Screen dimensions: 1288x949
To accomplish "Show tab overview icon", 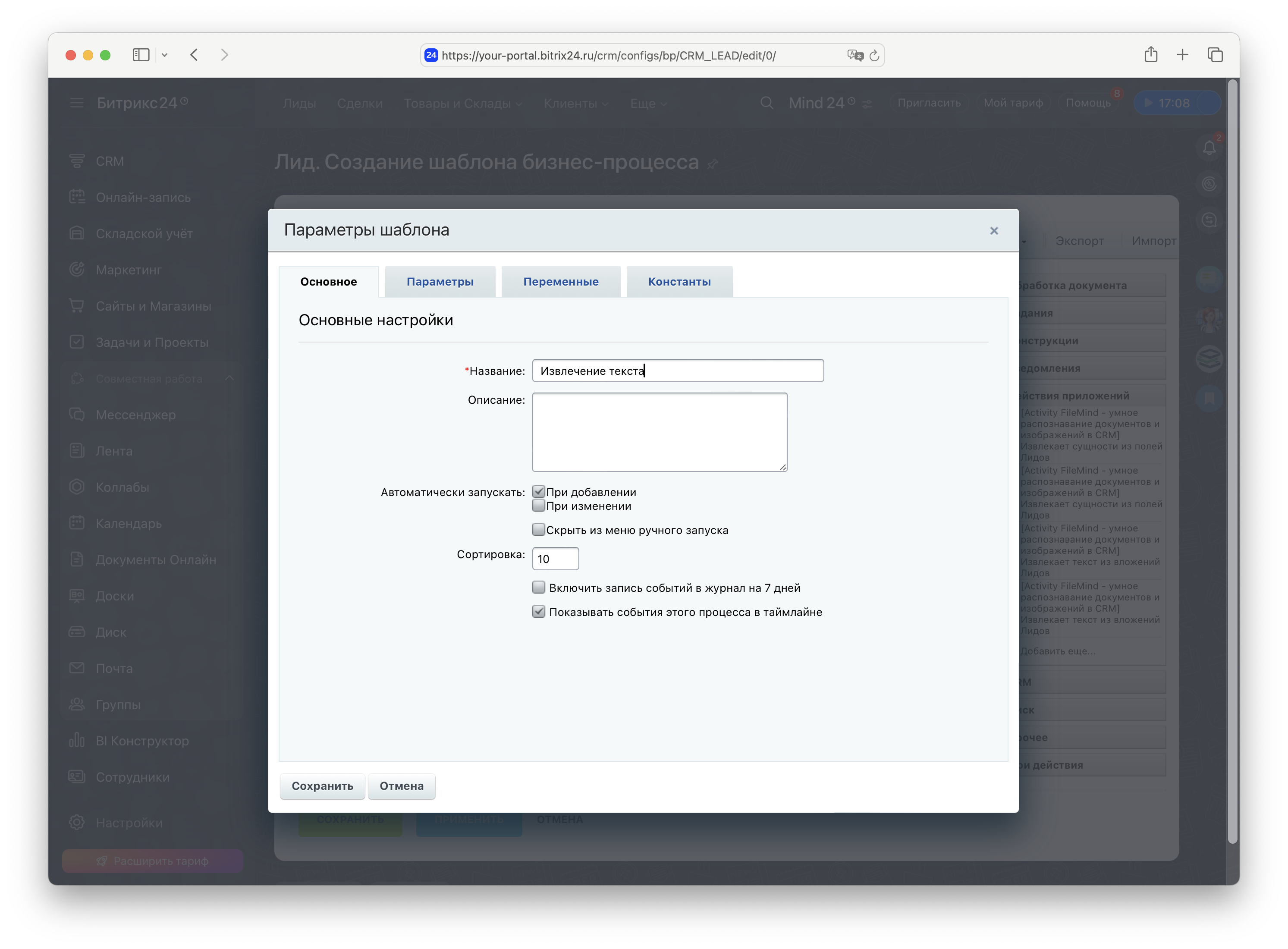I will [x=1215, y=55].
